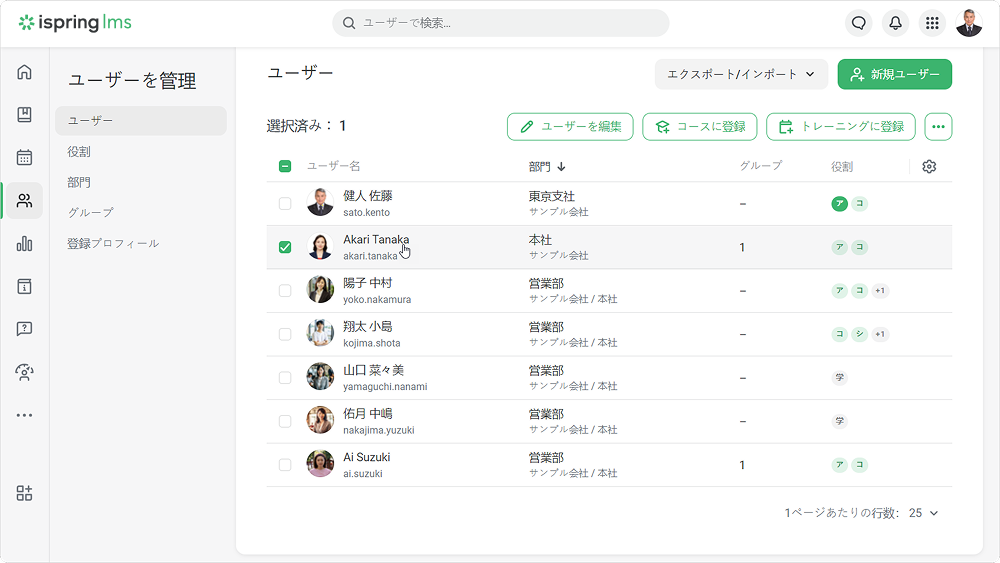Open the reports bar chart icon
This screenshot has height=563, width=1000.
coord(24,244)
